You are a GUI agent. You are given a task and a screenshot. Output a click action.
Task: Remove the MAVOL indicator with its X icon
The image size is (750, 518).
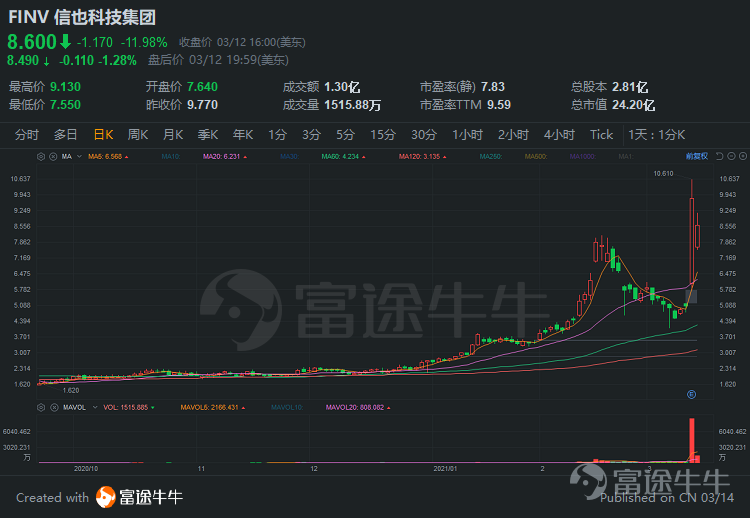(x=54, y=408)
